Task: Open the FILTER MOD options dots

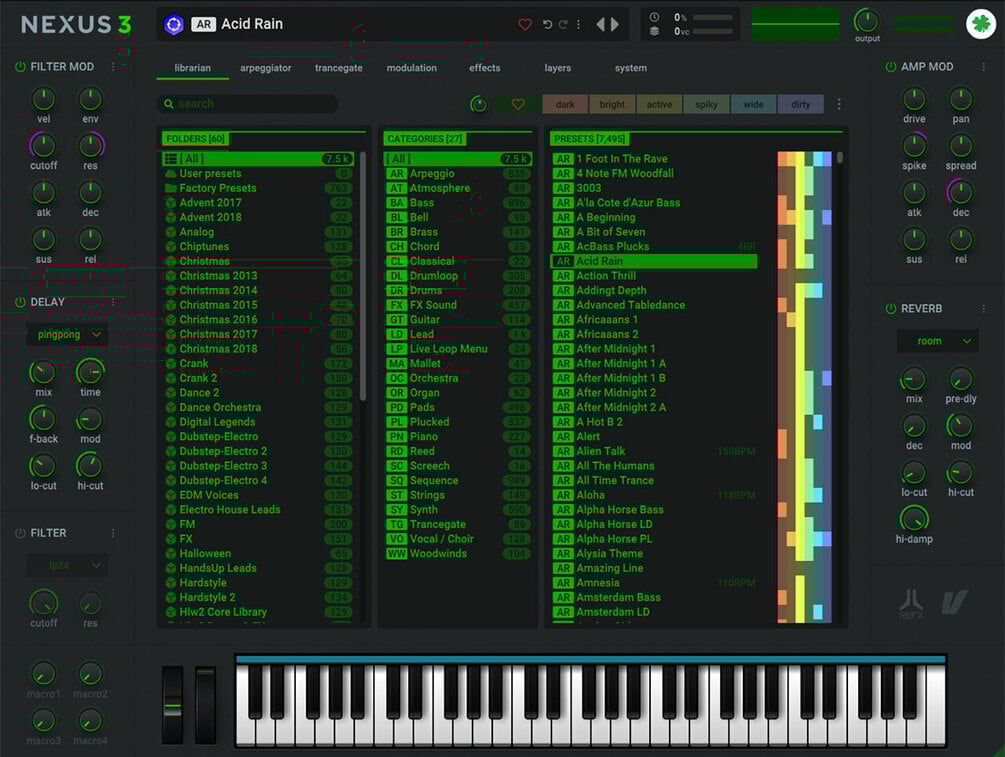Action: 113,67
